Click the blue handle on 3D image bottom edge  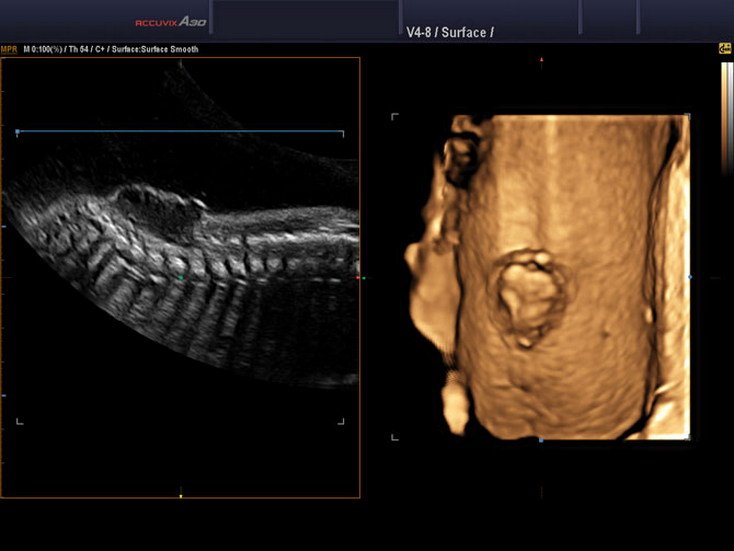[541, 439]
